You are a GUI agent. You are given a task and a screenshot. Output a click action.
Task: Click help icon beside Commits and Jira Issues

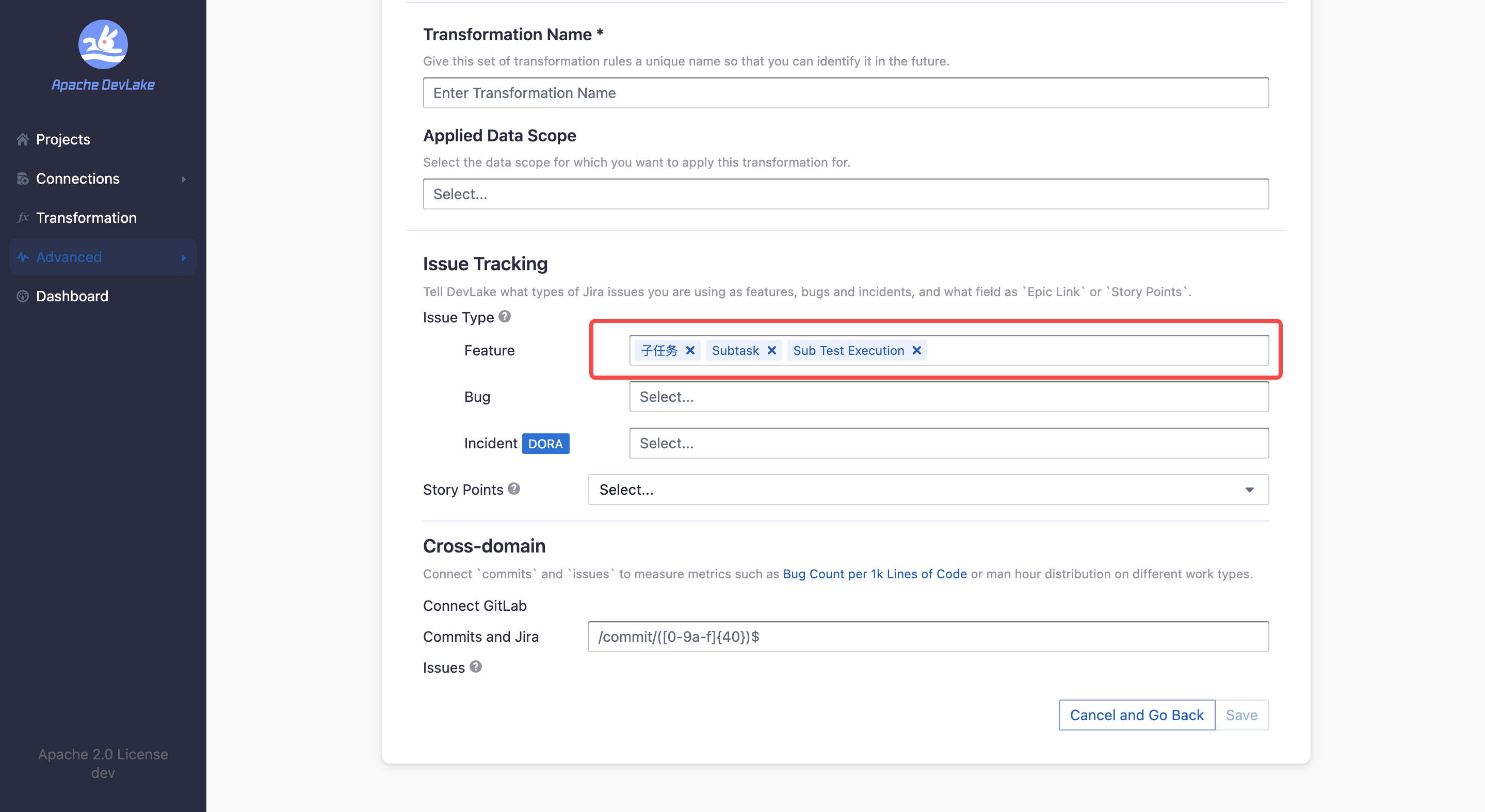[x=475, y=667]
